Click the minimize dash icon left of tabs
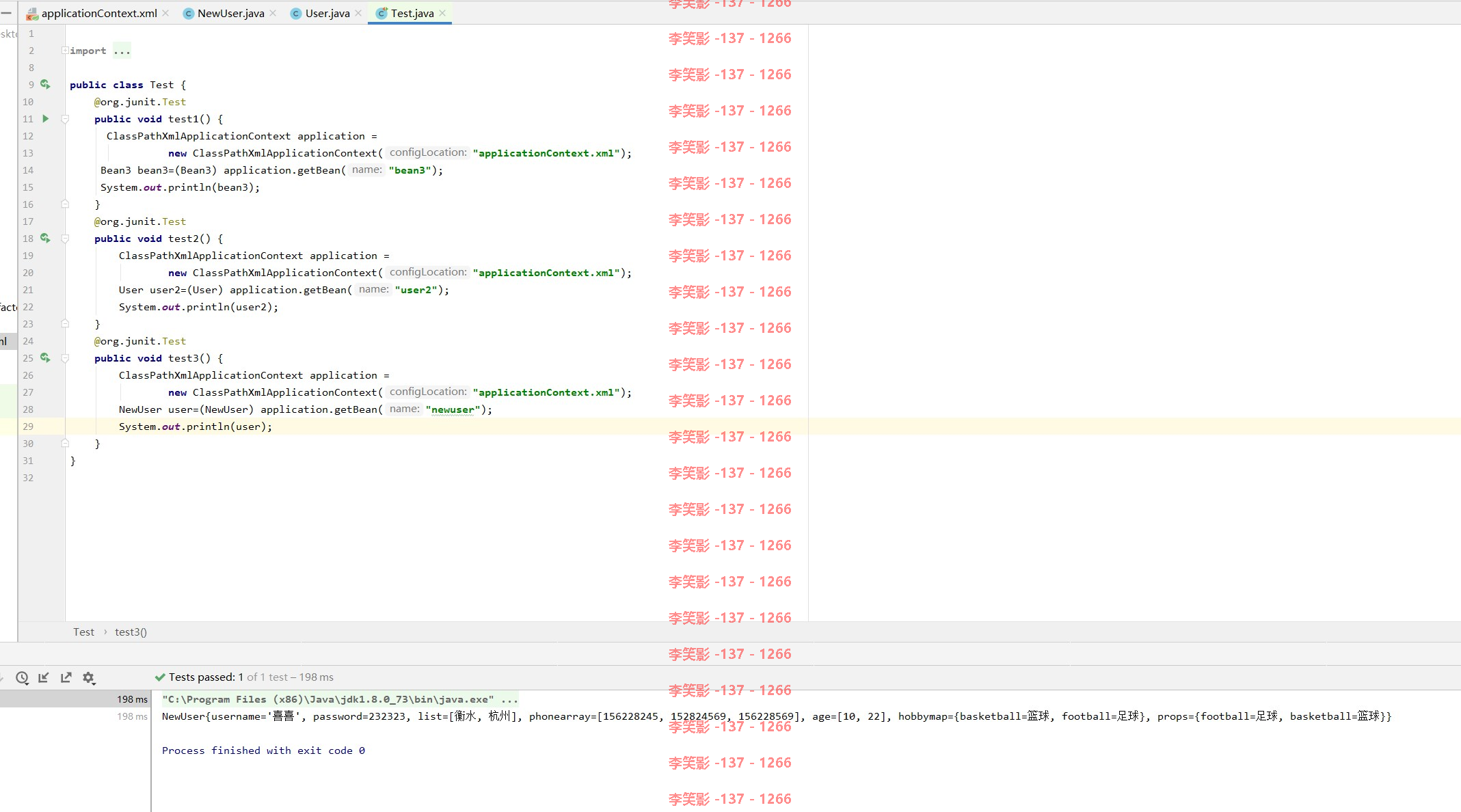This screenshot has height=812, width=1461. coord(6,13)
